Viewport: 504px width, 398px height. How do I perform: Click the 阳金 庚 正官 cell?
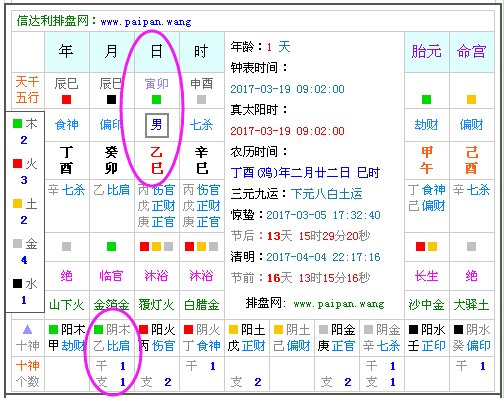point(337,338)
